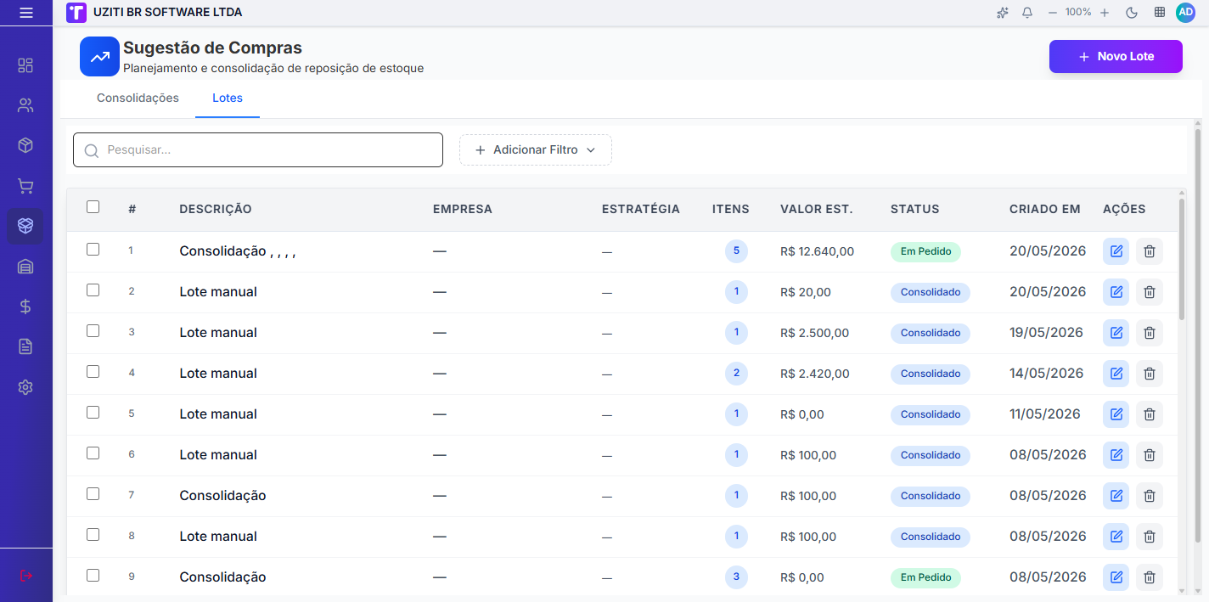Open the shopping cart icon in the sidebar

pyautogui.click(x=26, y=186)
